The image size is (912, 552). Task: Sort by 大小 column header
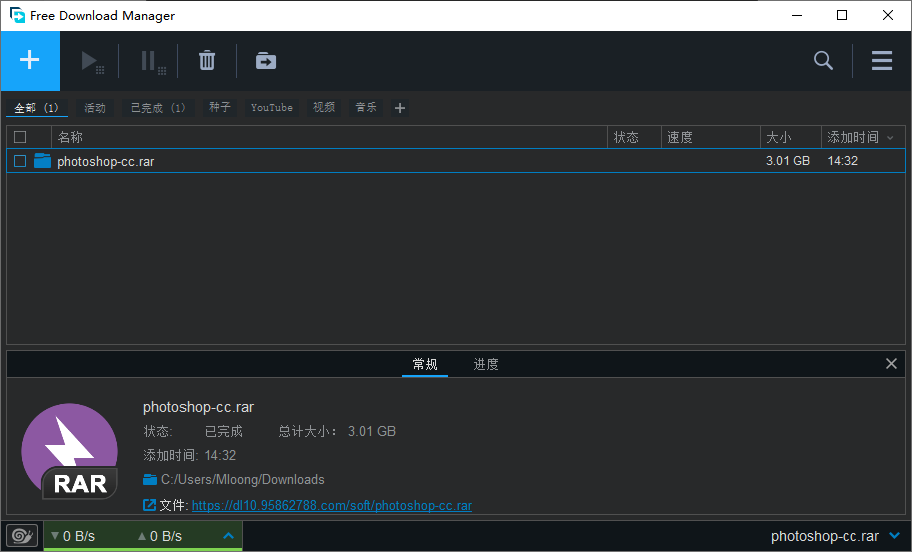tap(790, 137)
